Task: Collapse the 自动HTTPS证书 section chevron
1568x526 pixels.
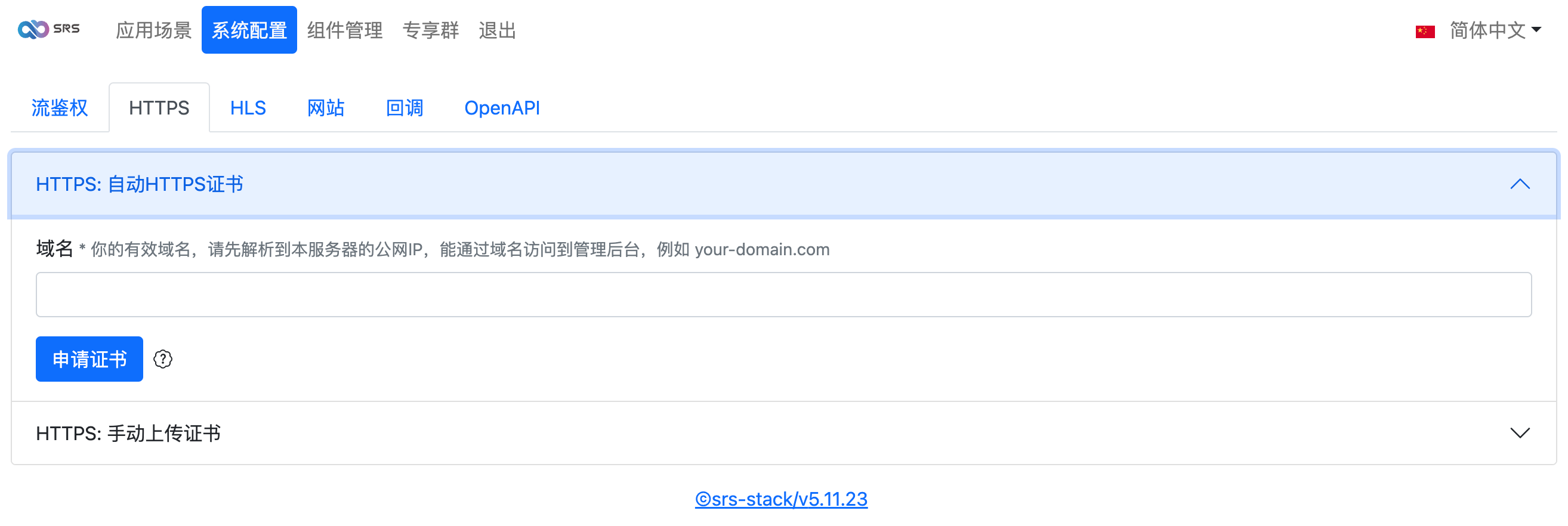Action: (x=1520, y=184)
